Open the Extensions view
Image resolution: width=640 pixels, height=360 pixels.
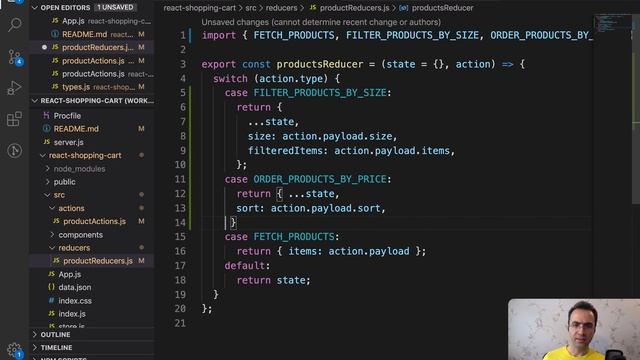point(14,119)
